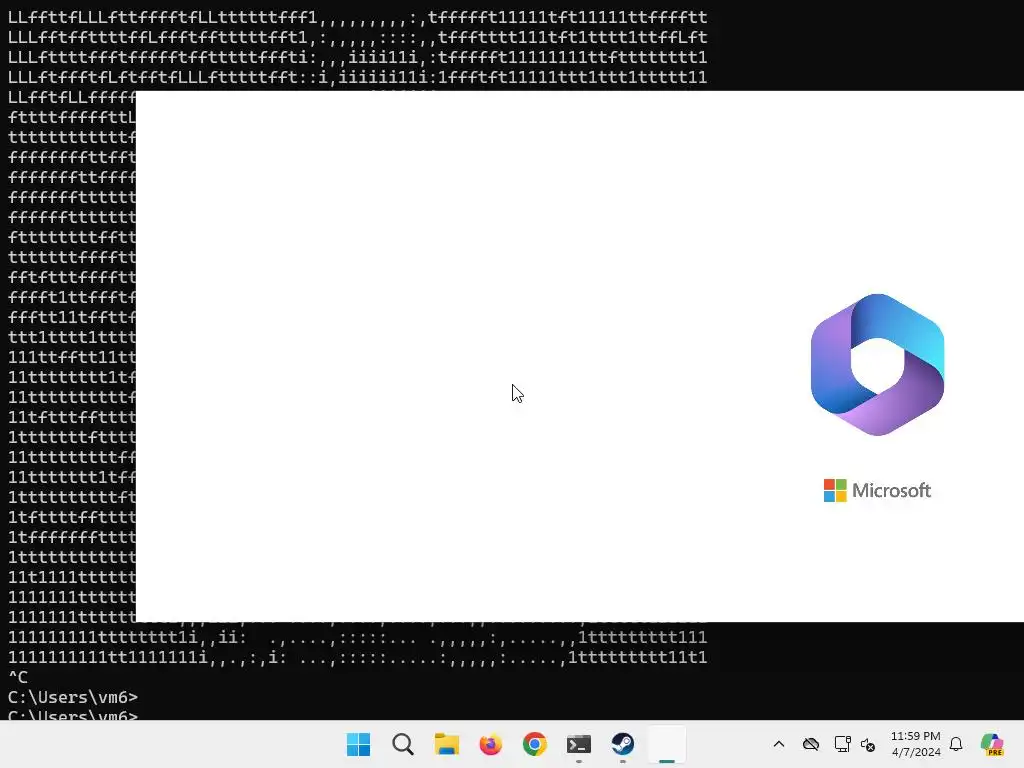Click the Microsoft 365 splash logo
The height and width of the screenshot is (768, 1024).
coord(877,364)
